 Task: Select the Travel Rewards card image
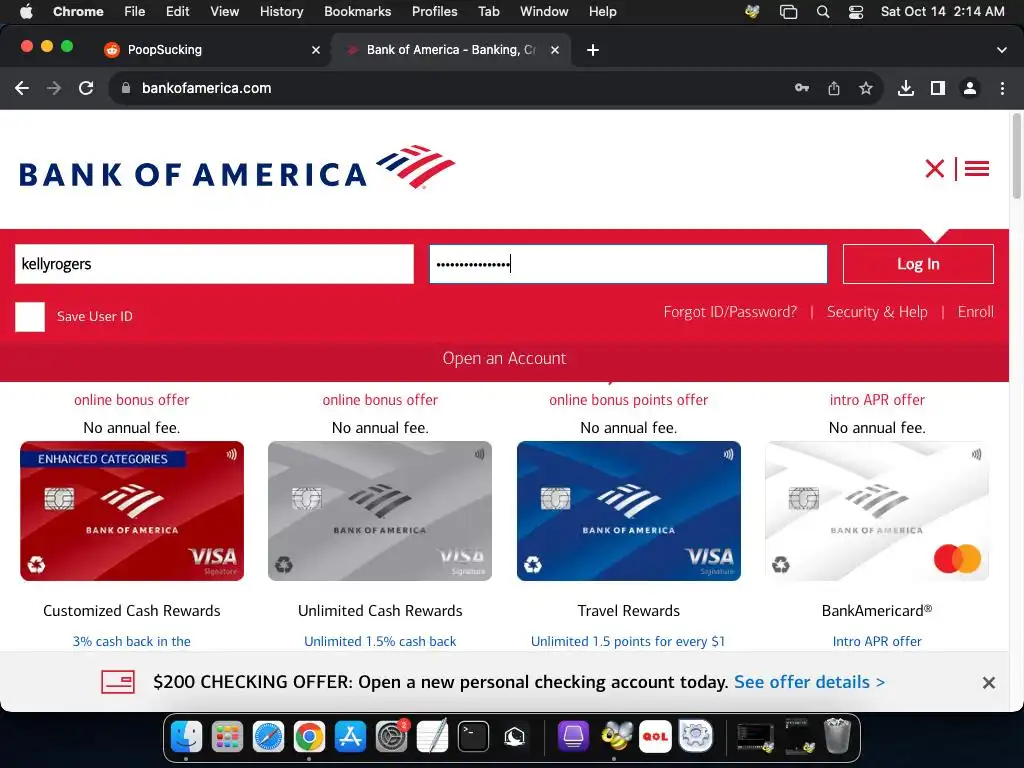point(629,511)
